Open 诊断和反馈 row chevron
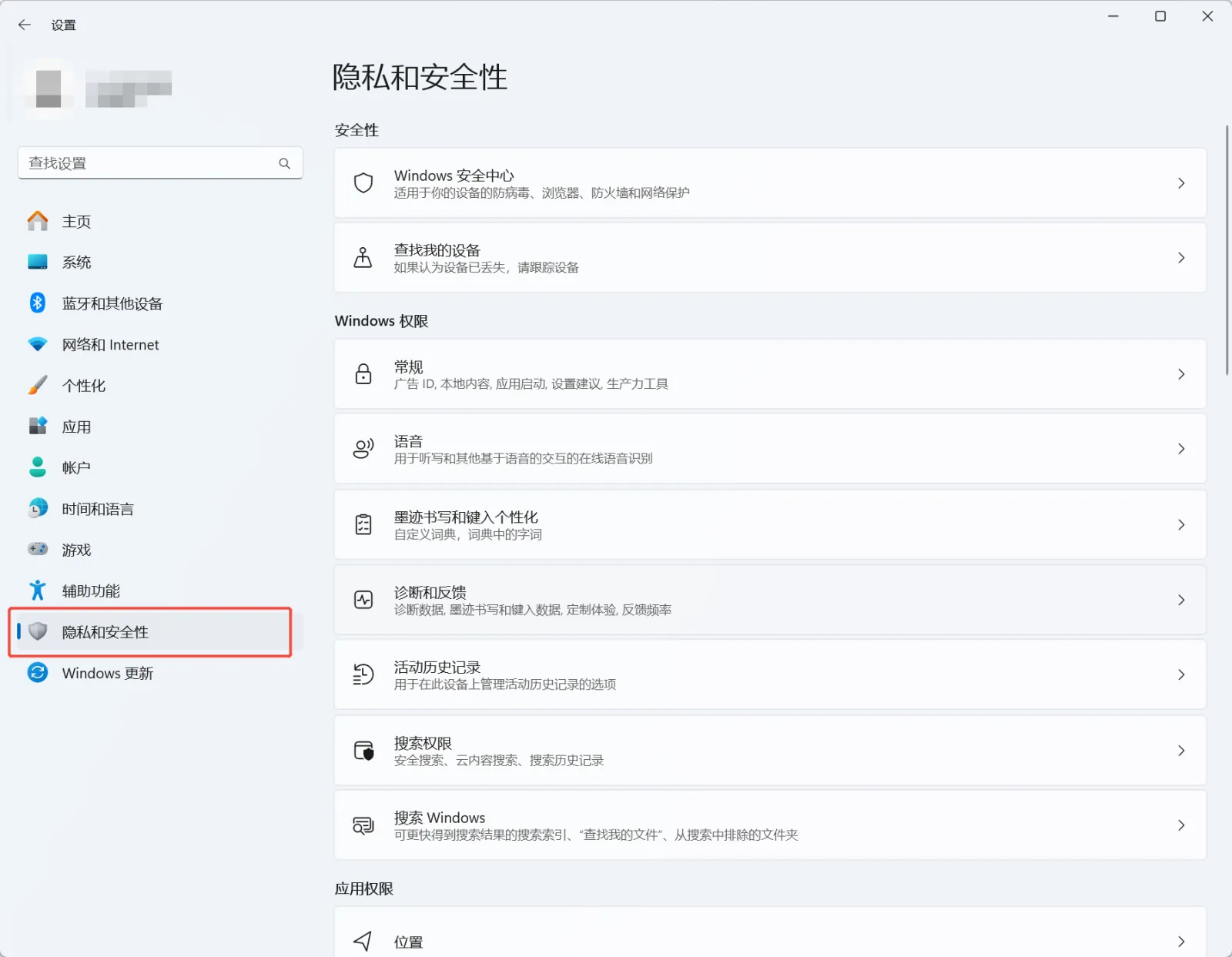Viewport: 1232px width, 957px height. tap(1181, 600)
